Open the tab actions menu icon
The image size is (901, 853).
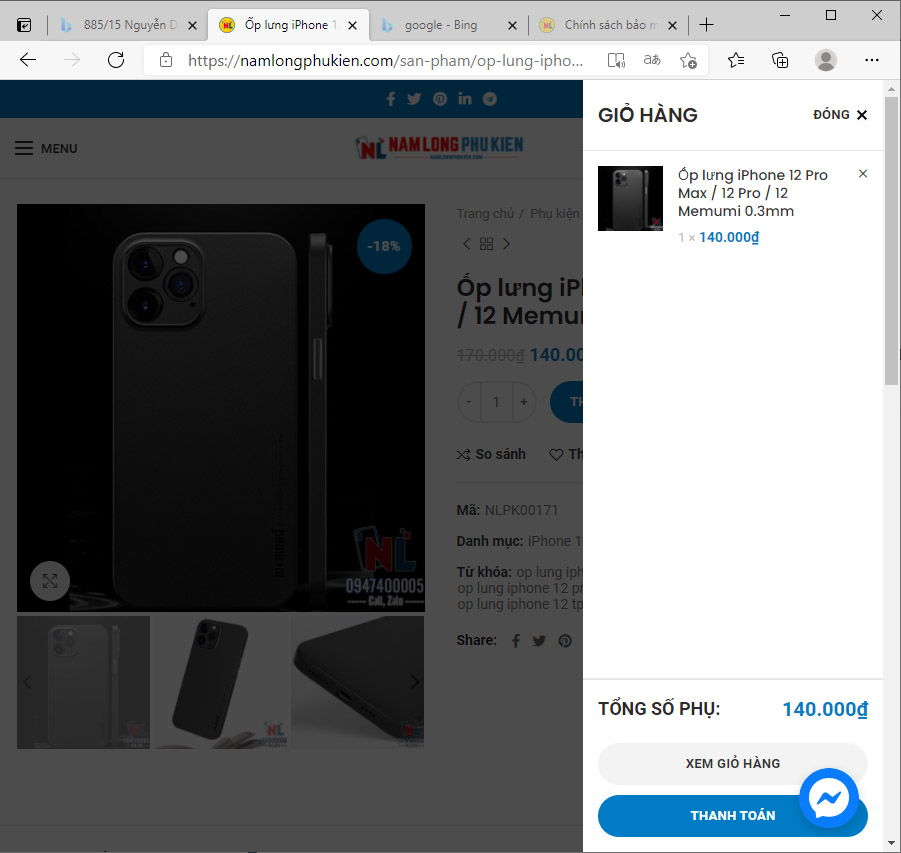(x=24, y=25)
